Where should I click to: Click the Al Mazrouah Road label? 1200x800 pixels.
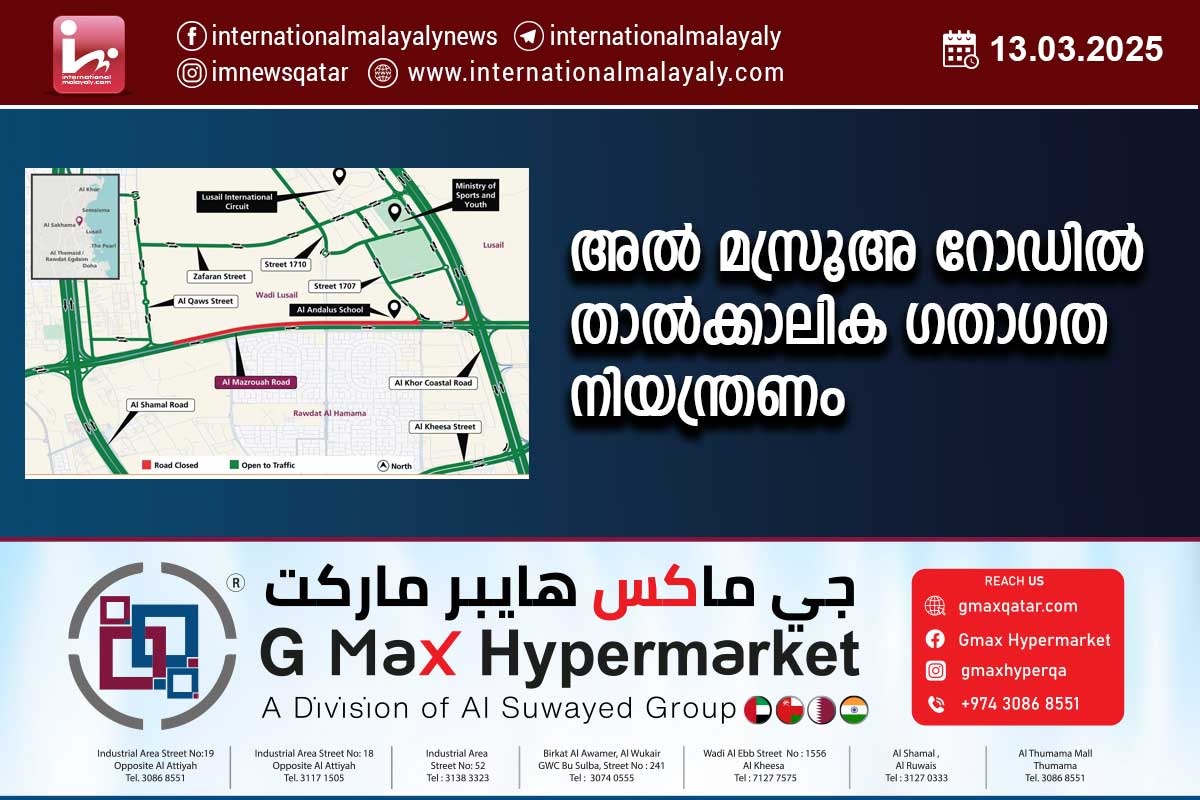(x=255, y=382)
